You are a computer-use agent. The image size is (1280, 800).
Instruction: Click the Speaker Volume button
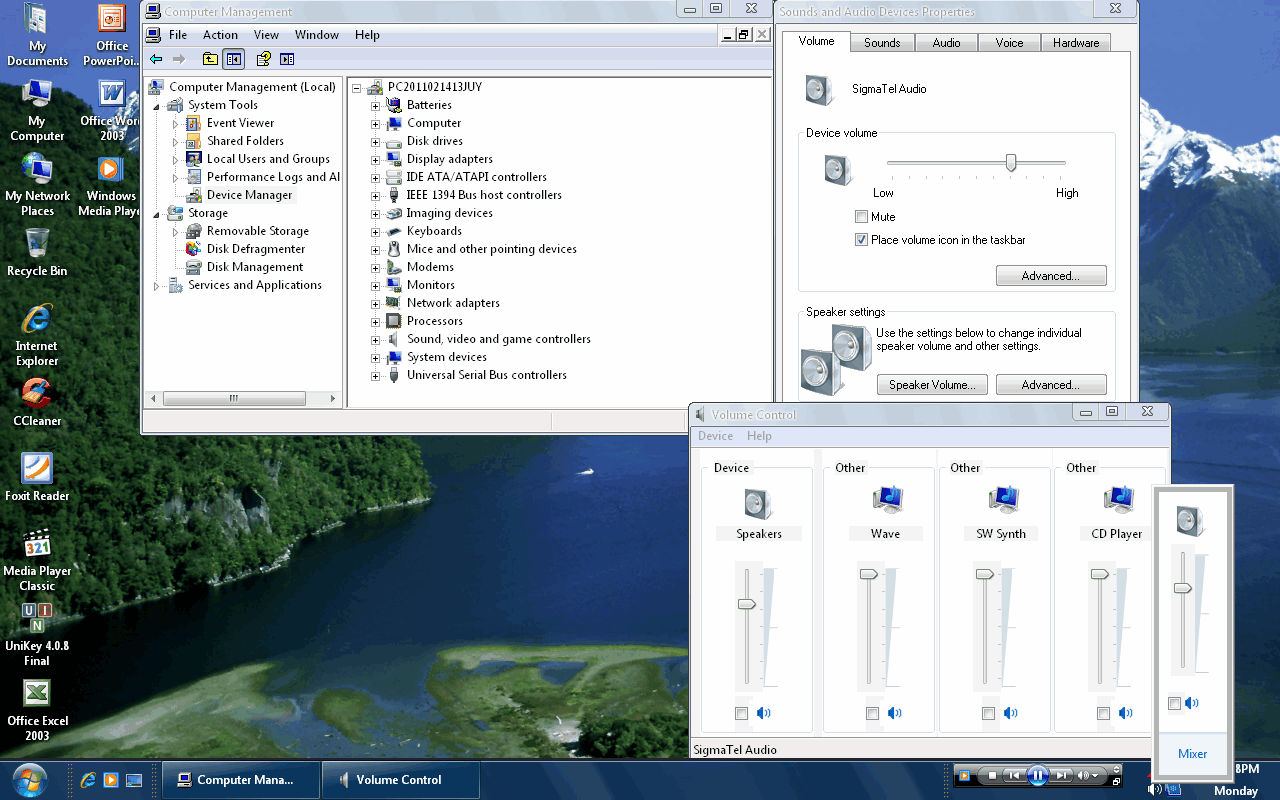932,385
